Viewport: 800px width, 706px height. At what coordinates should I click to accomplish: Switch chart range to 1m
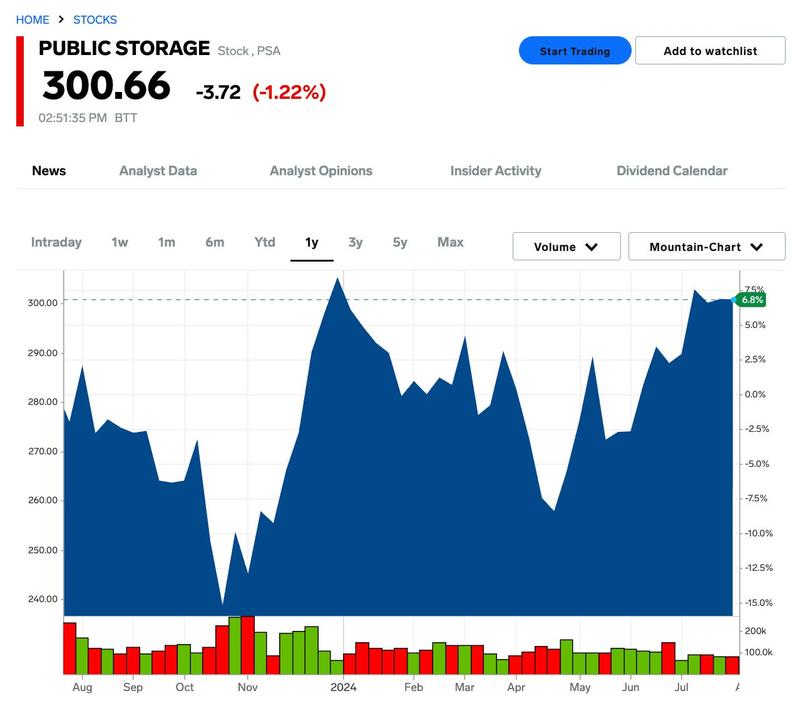pyautogui.click(x=166, y=242)
